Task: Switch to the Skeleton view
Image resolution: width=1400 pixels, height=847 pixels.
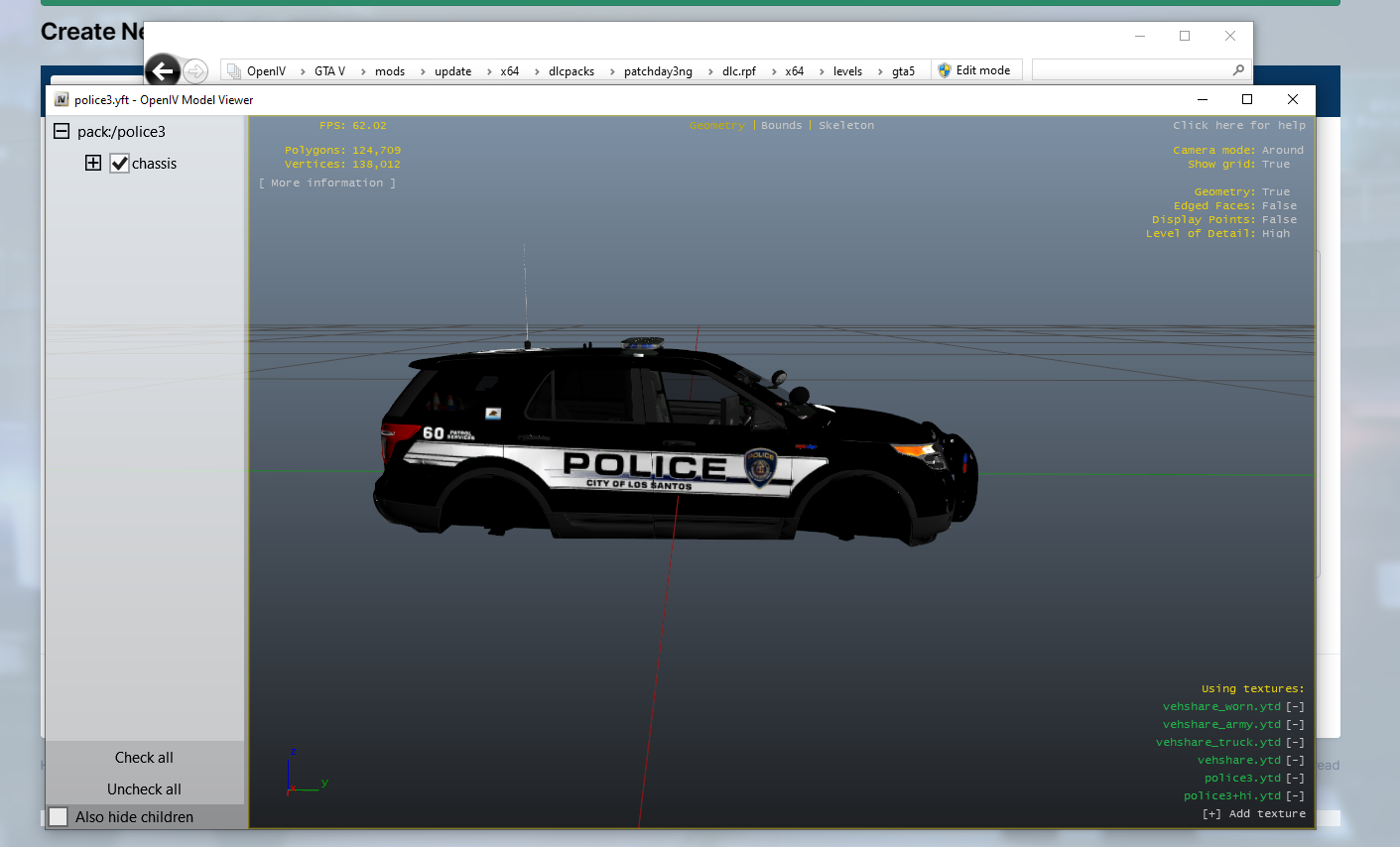Action: point(846,126)
